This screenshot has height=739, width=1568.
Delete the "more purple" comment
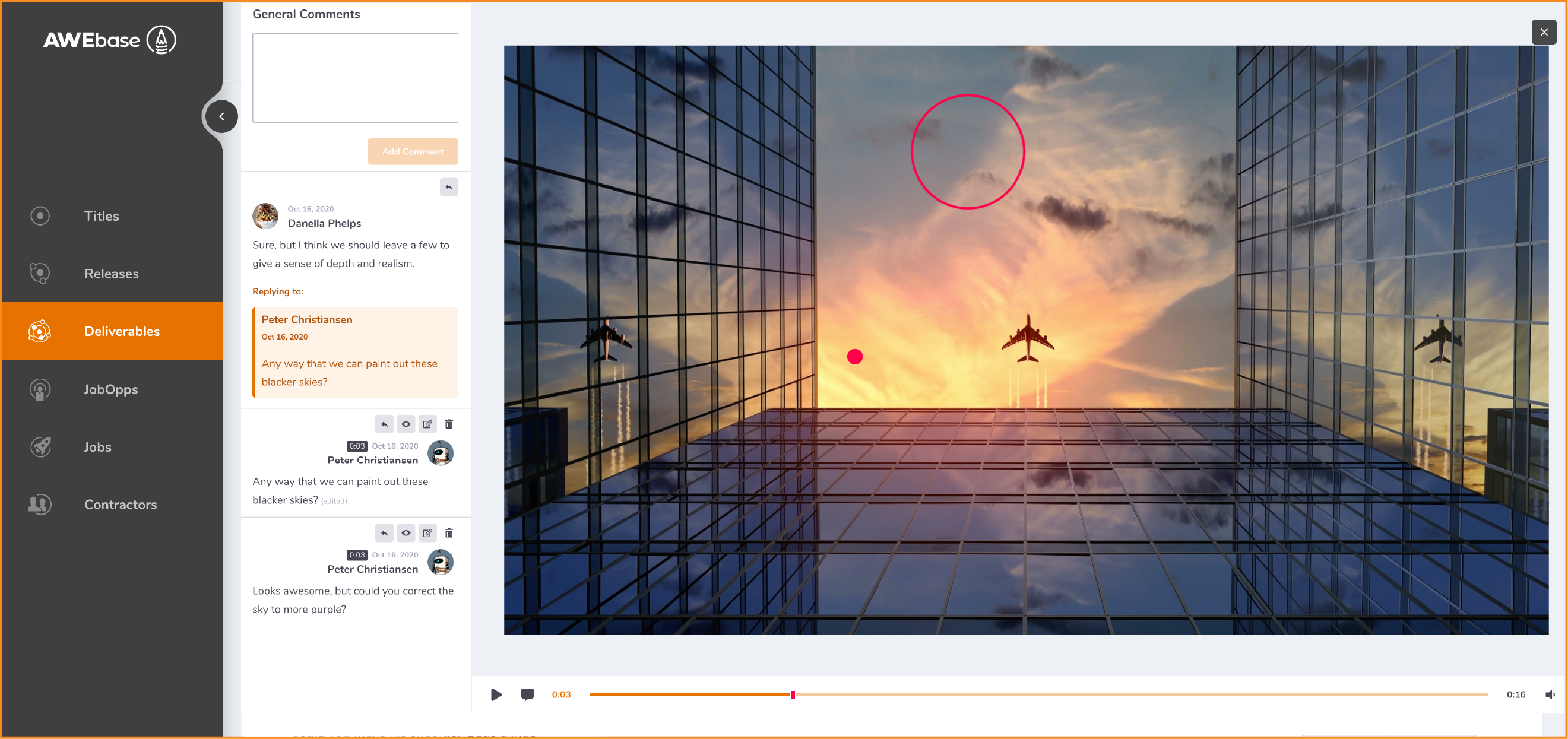pyautogui.click(x=449, y=533)
